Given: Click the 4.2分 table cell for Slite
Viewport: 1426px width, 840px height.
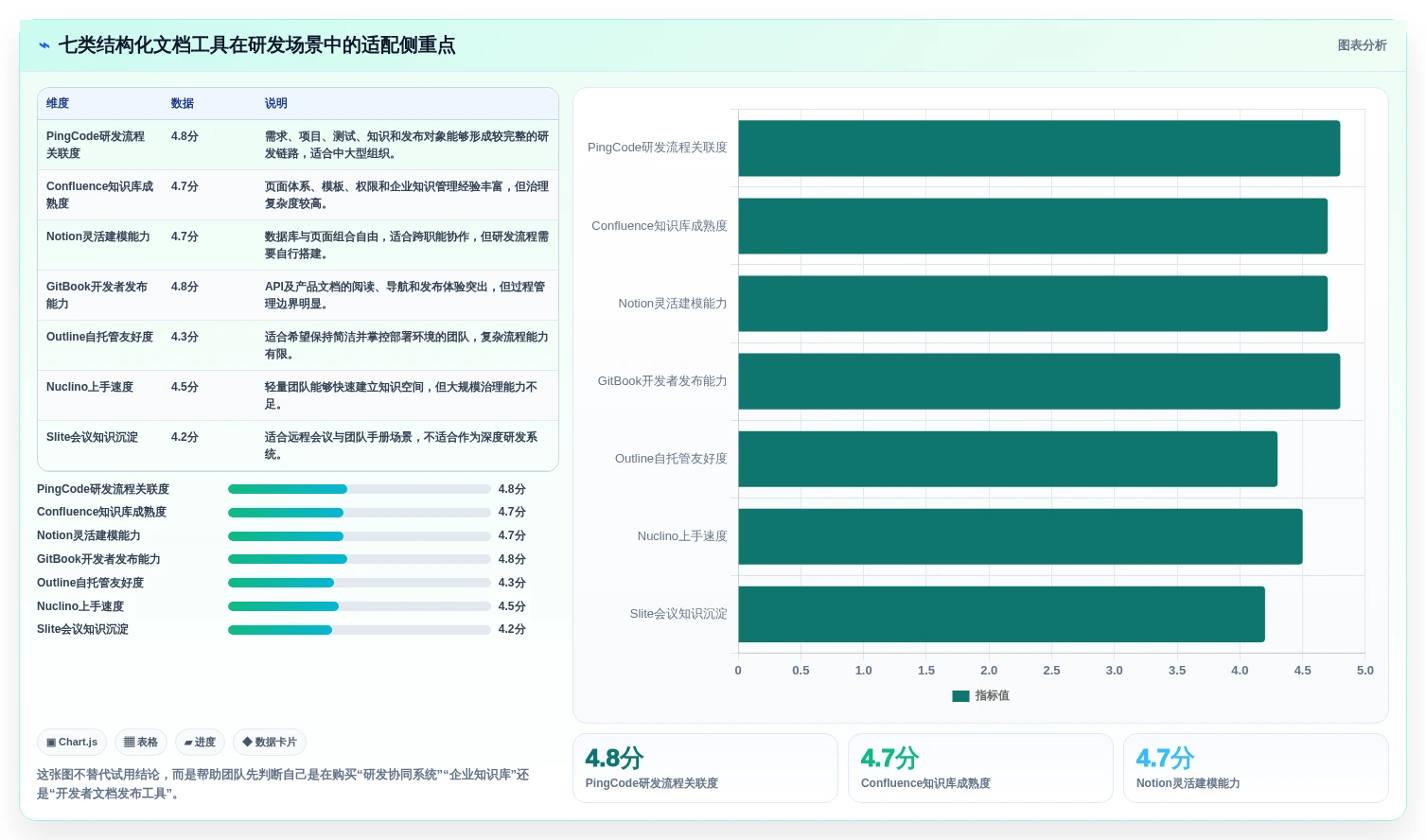Looking at the screenshot, I should (x=185, y=437).
